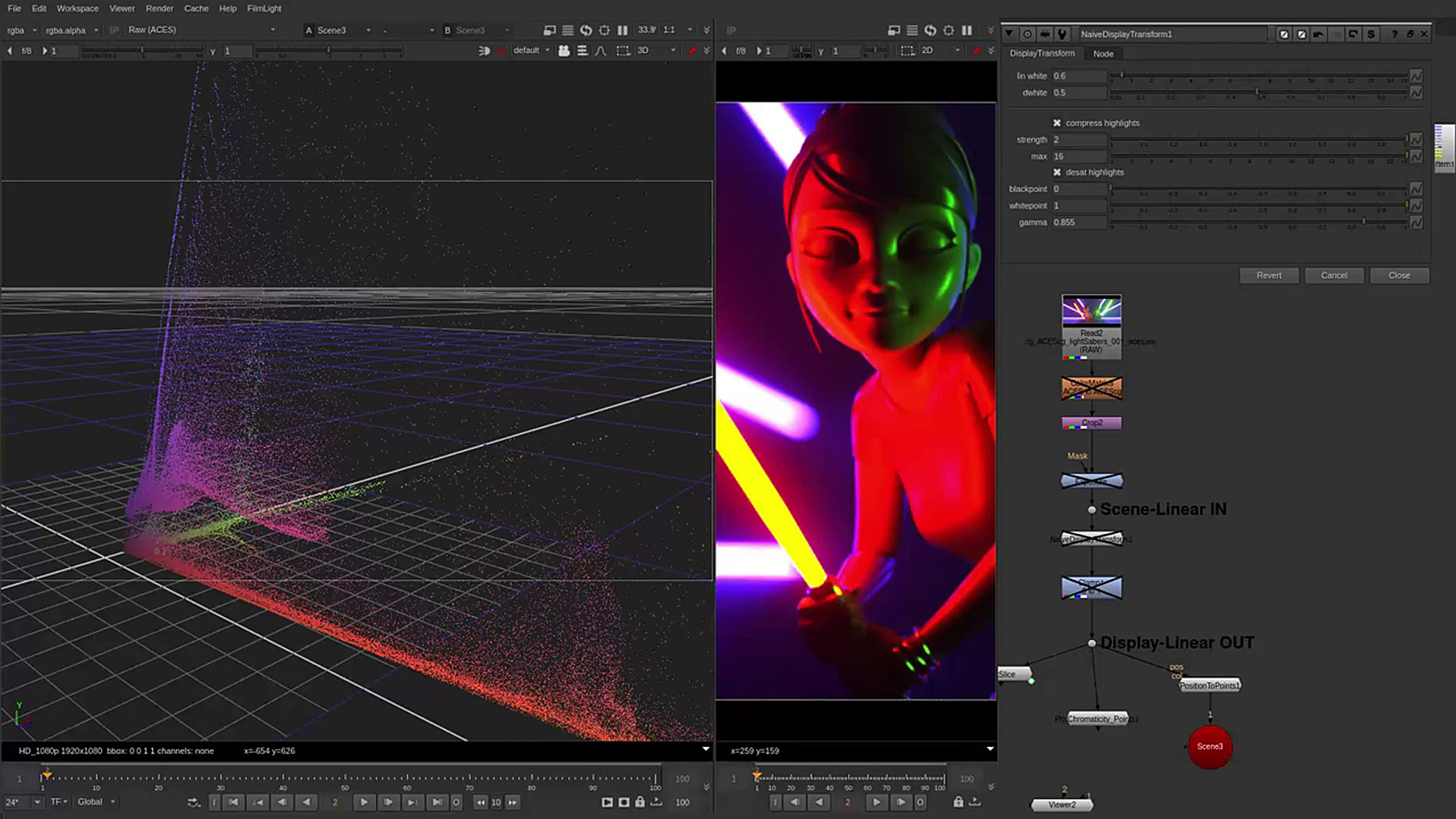This screenshot has height=819, width=1456.
Task: Open the 2D view mode dropdown in right viewer
Action: pyautogui.click(x=940, y=51)
